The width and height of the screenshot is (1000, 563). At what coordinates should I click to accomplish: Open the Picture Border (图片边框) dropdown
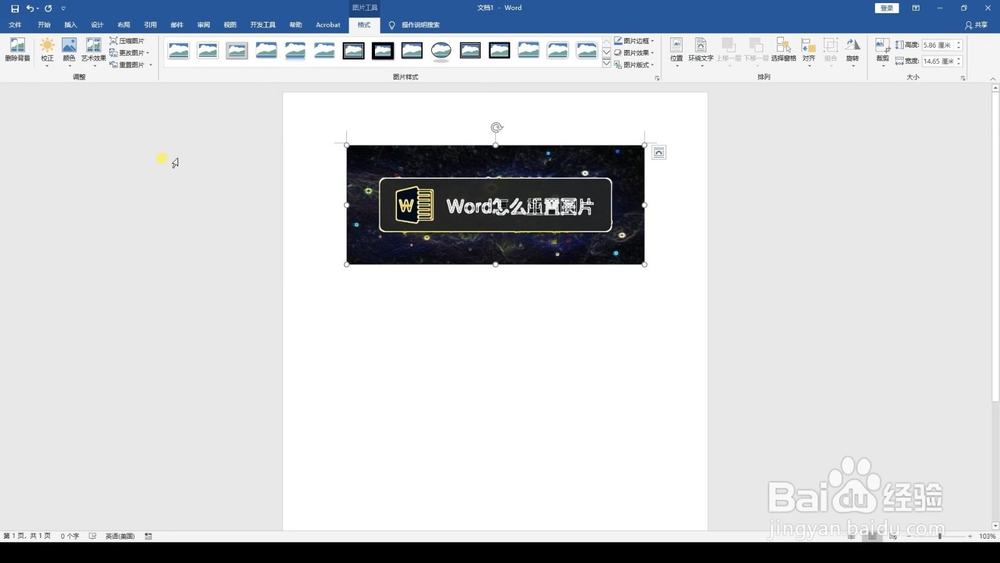tap(635, 41)
